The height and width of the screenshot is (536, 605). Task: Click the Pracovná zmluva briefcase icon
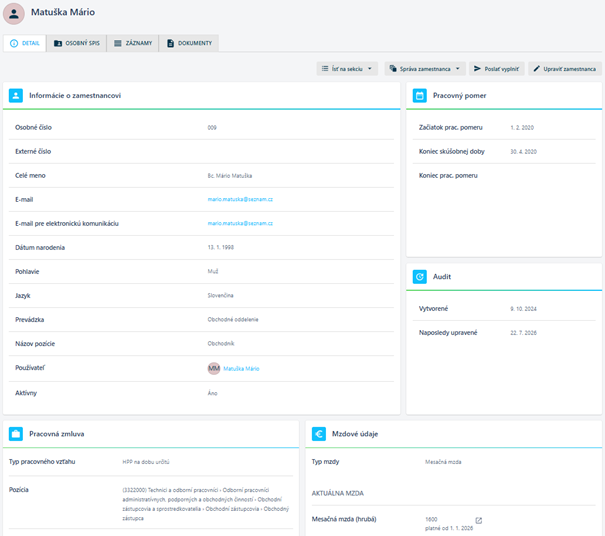click(16, 434)
